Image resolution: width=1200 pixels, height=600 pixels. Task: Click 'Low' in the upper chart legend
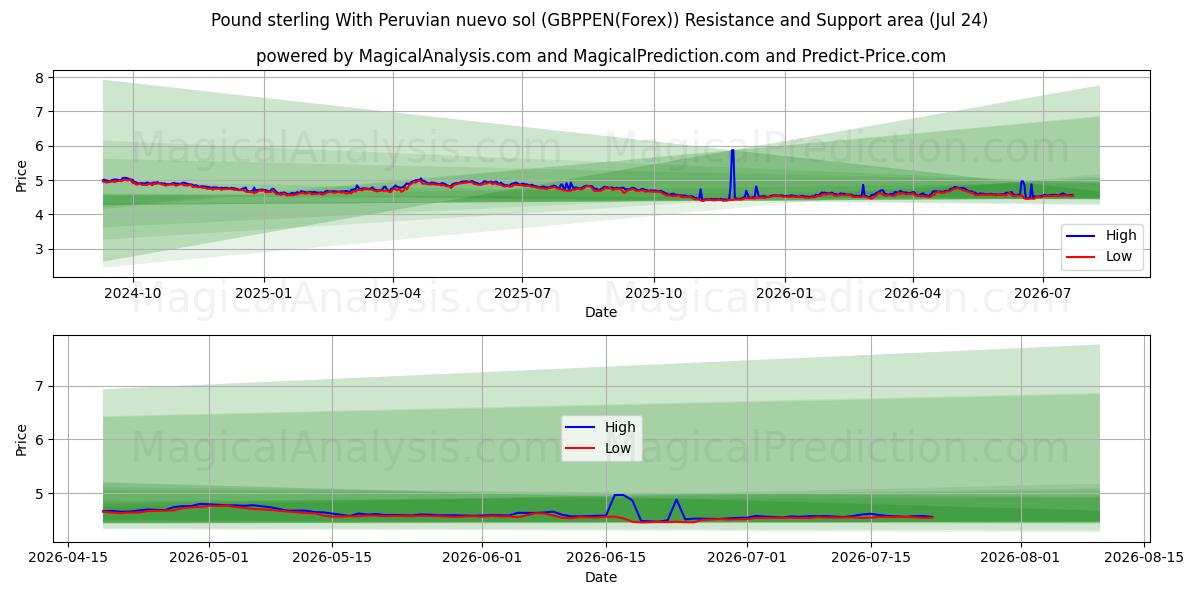pos(1119,256)
